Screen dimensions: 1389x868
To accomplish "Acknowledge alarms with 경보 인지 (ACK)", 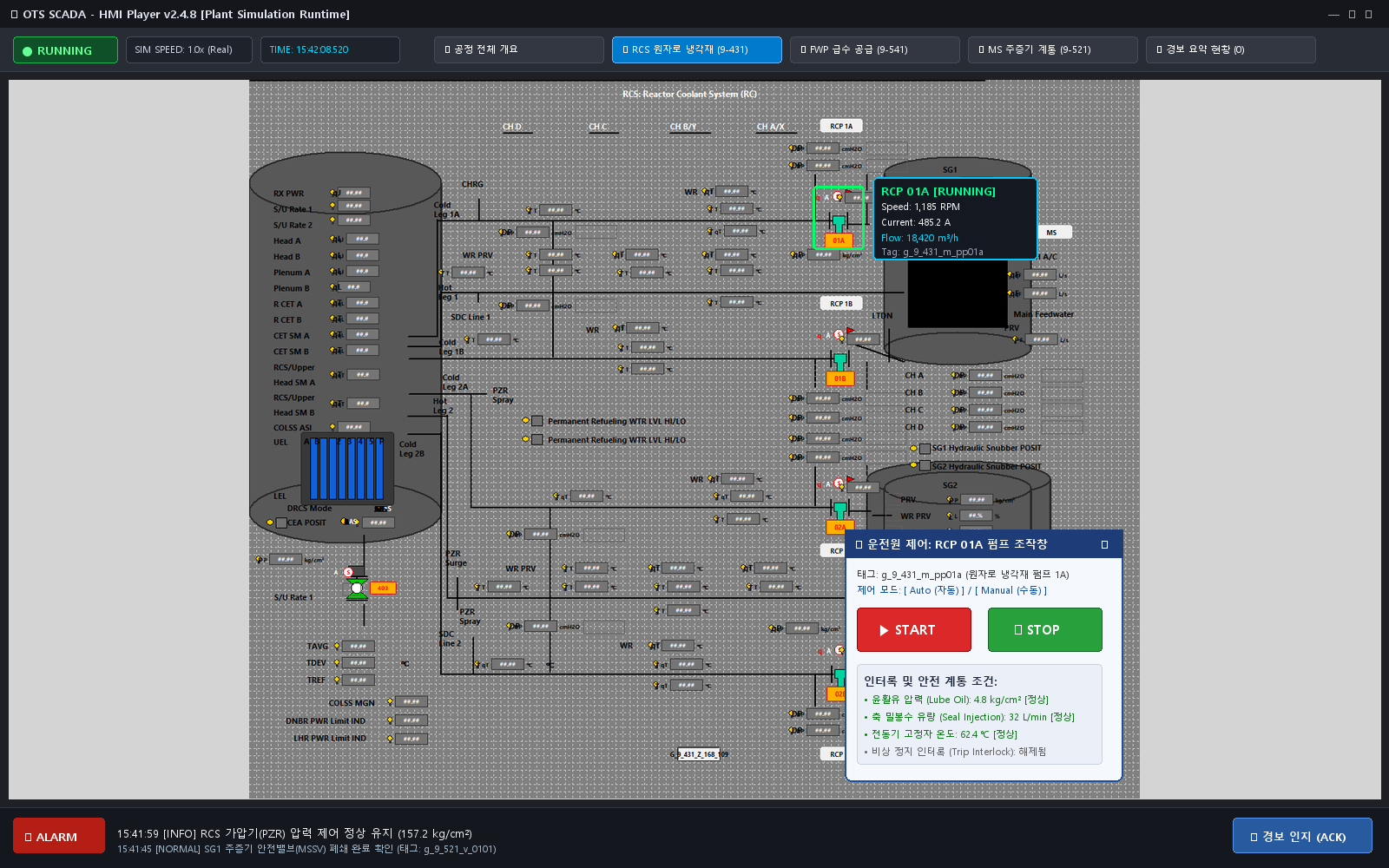I will pyautogui.click(x=1302, y=836).
